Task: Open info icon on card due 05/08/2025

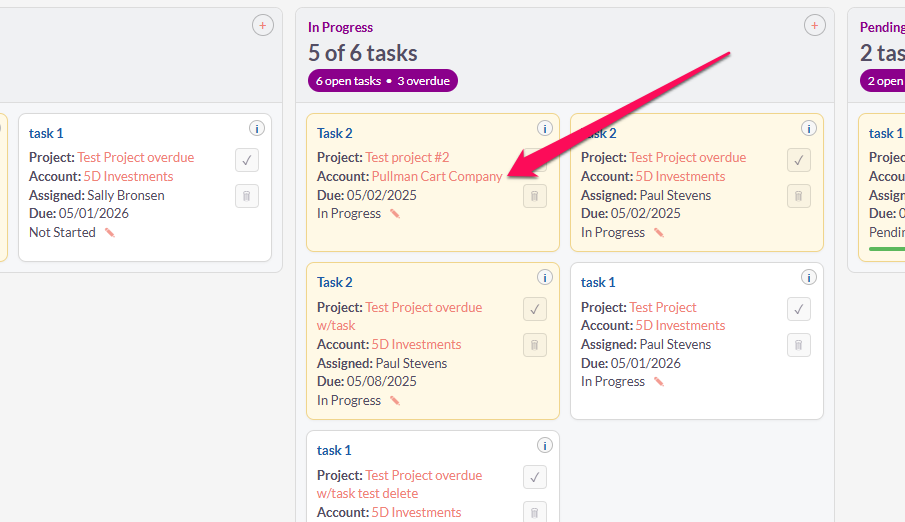Action: [545, 277]
